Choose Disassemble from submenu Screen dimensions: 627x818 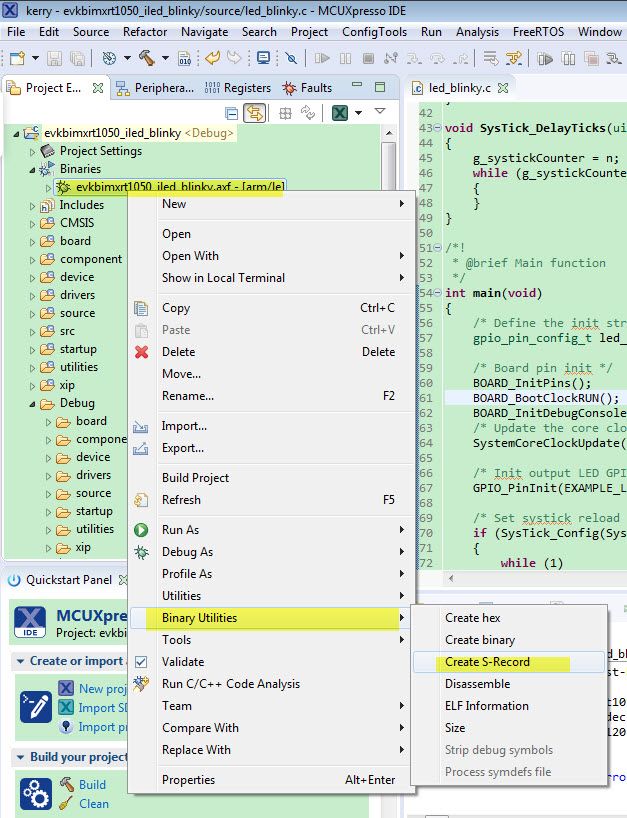(509, 684)
